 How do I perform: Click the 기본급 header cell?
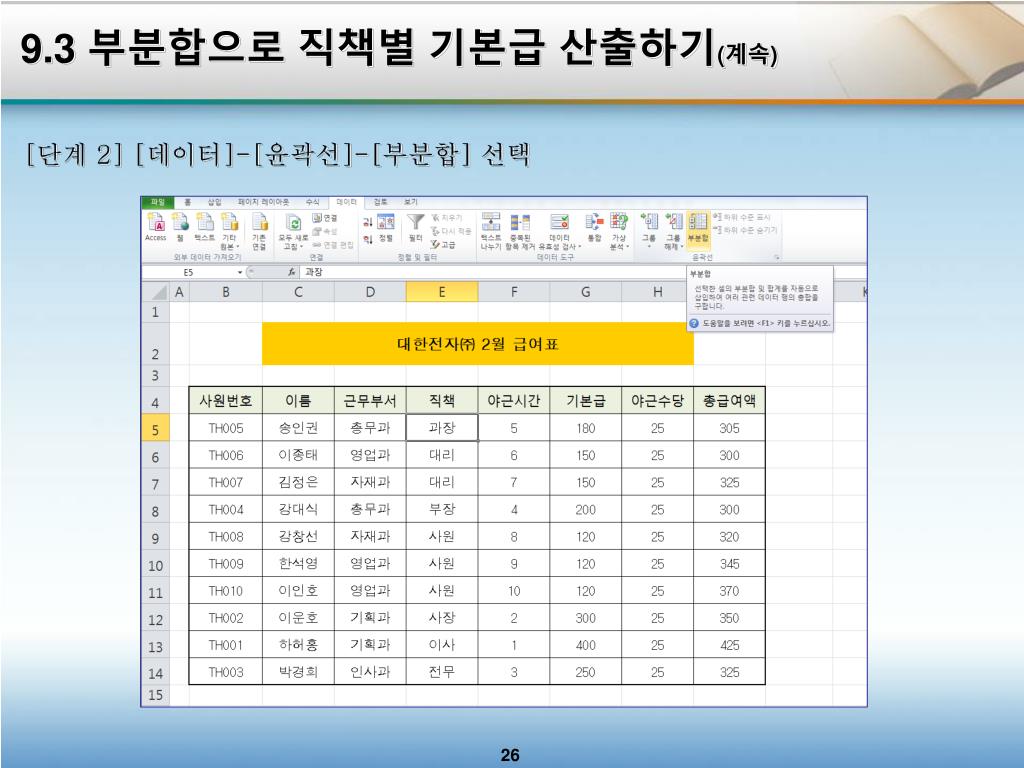click(x=586, y=400)
